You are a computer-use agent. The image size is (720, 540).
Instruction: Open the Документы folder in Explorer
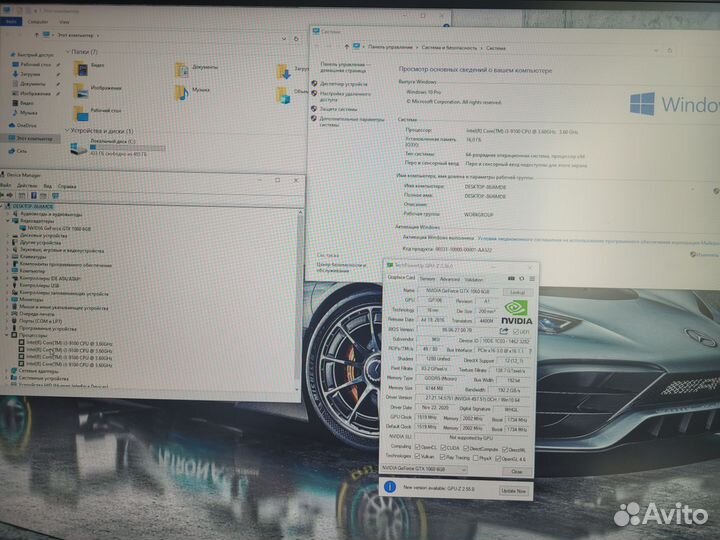coord(182,70)
